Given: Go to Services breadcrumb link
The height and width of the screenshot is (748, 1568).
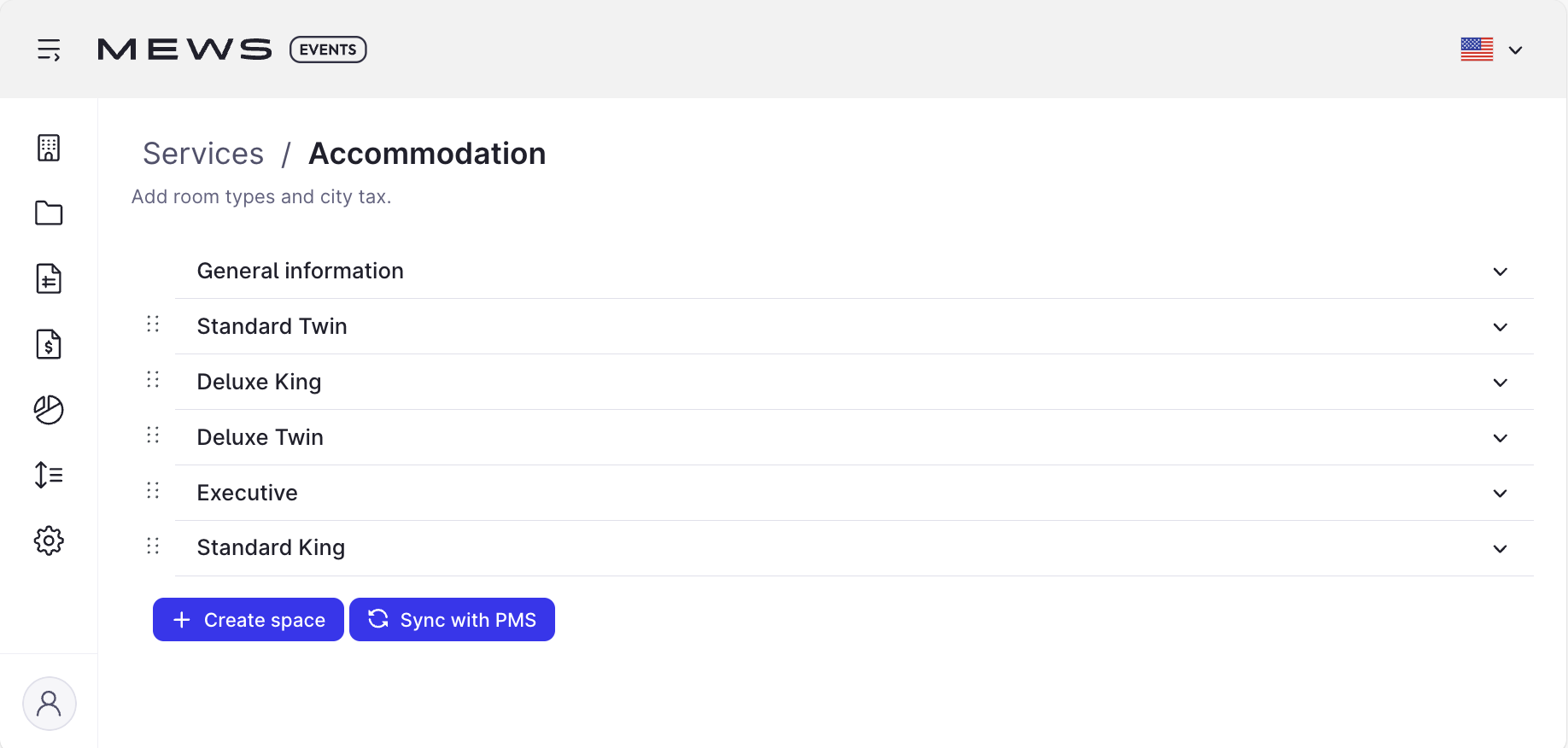Looking at the screenshot, I should click(203, 154).
